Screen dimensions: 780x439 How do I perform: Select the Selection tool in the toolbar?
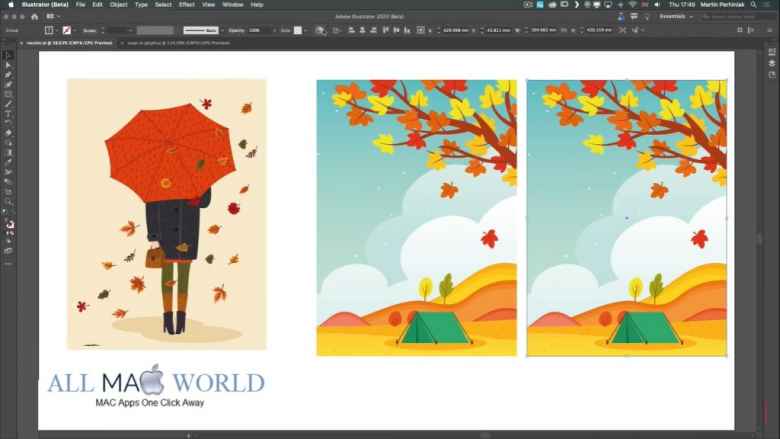tap(8, 55)
